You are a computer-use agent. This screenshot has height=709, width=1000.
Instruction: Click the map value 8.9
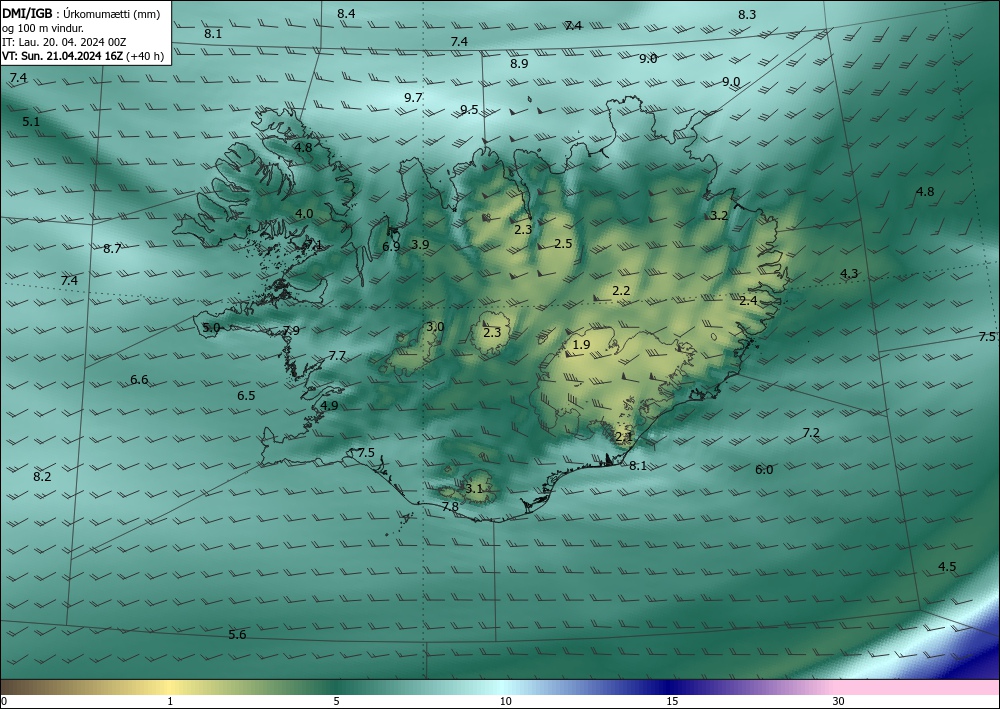(519, 64)
